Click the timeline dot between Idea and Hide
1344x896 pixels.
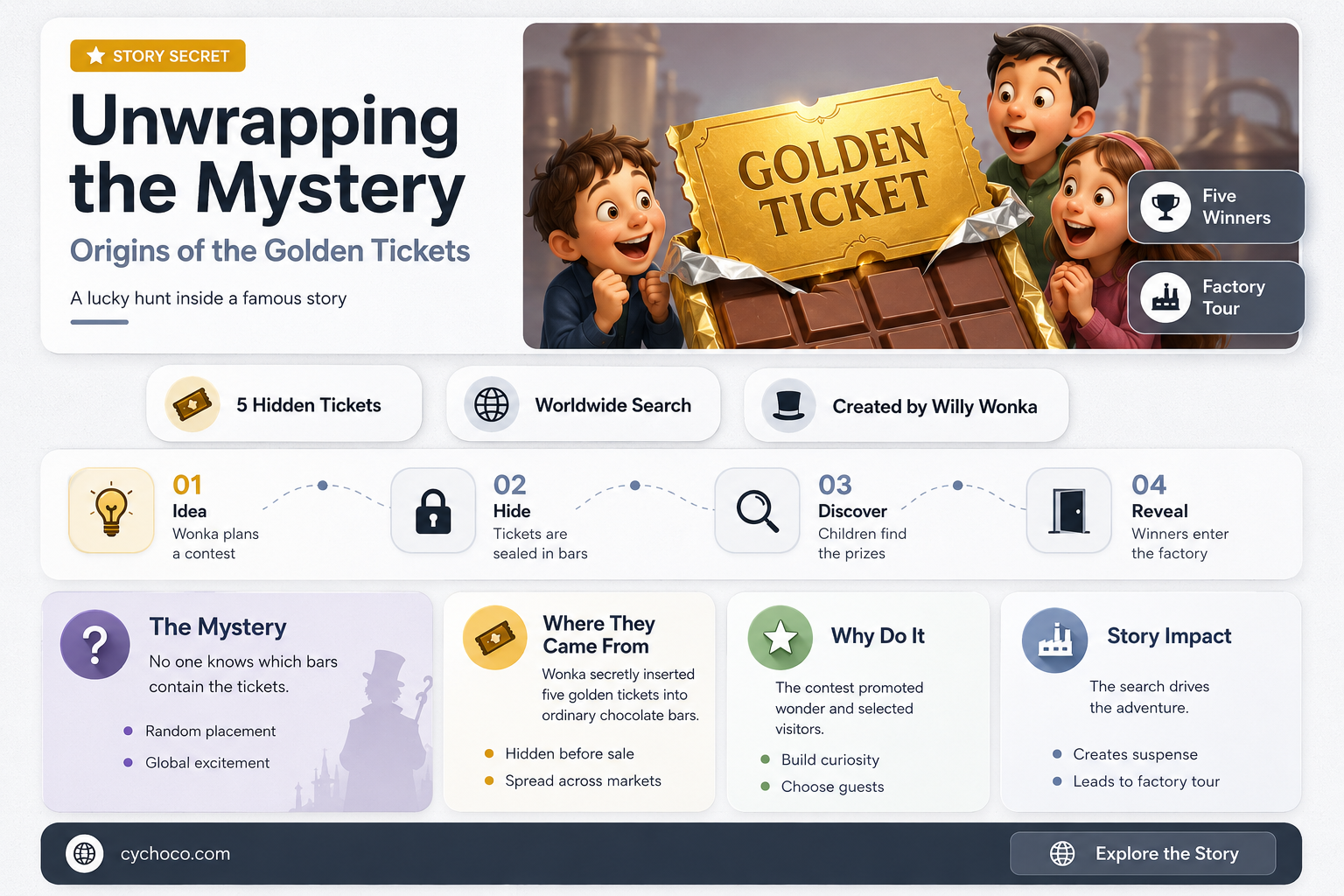(x=323, y=485)
